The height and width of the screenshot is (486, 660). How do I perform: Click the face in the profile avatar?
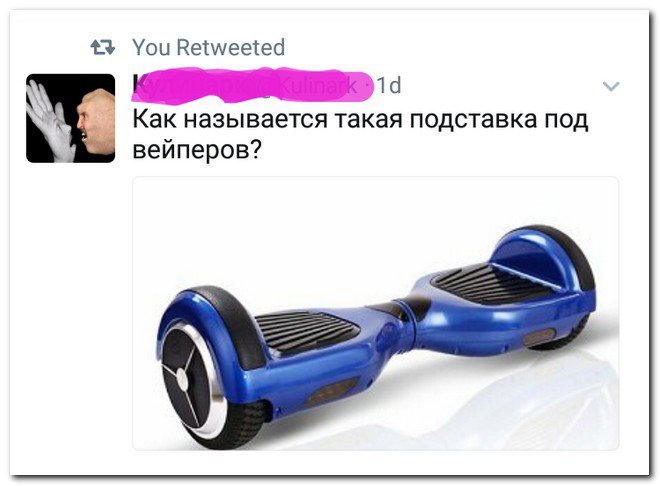pos(96,122)
